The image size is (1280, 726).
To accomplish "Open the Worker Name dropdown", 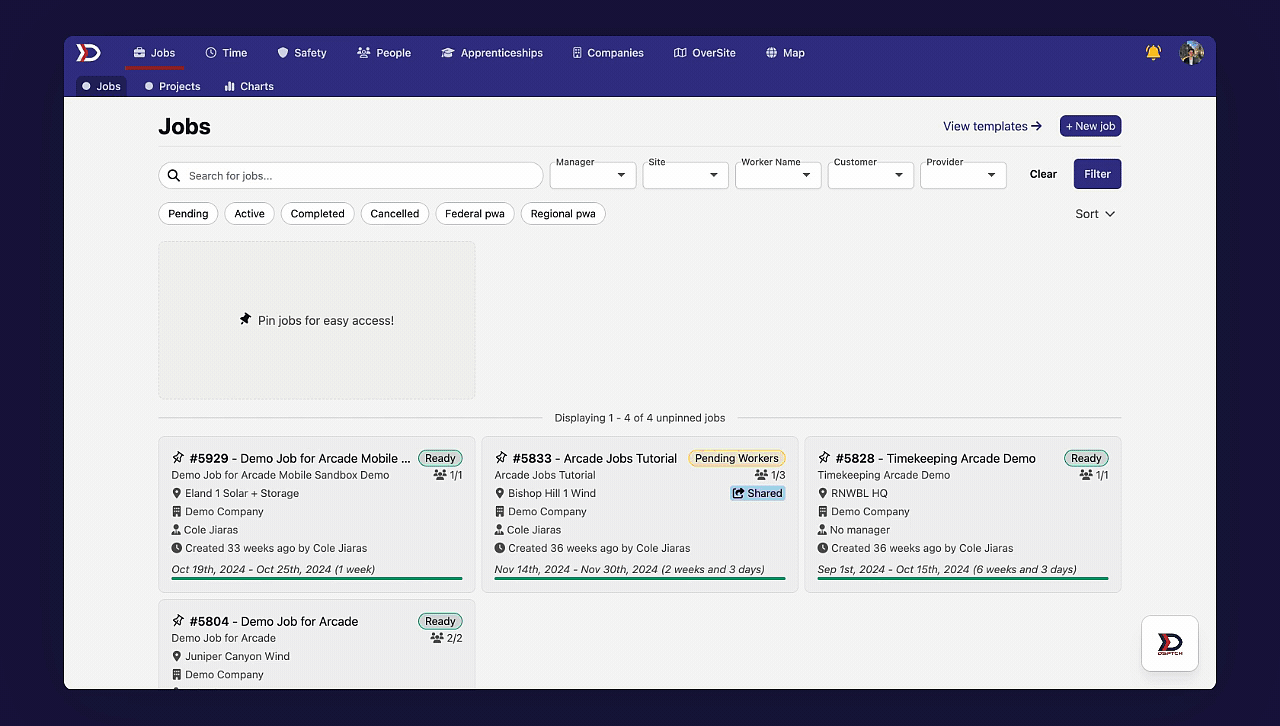I will click(778, 175).
